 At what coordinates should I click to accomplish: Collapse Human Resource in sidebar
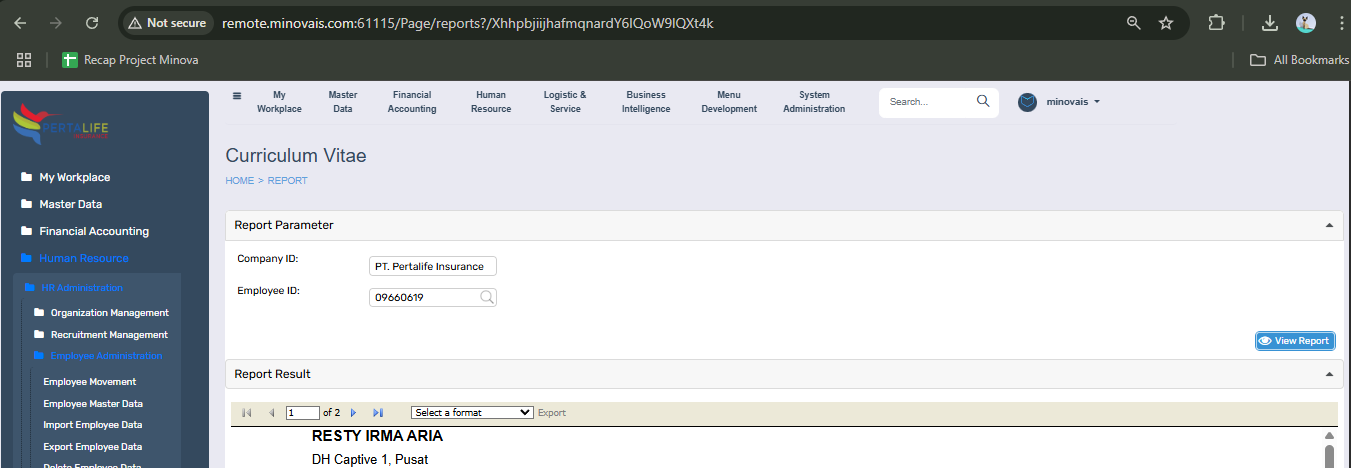tap(75, 258)
